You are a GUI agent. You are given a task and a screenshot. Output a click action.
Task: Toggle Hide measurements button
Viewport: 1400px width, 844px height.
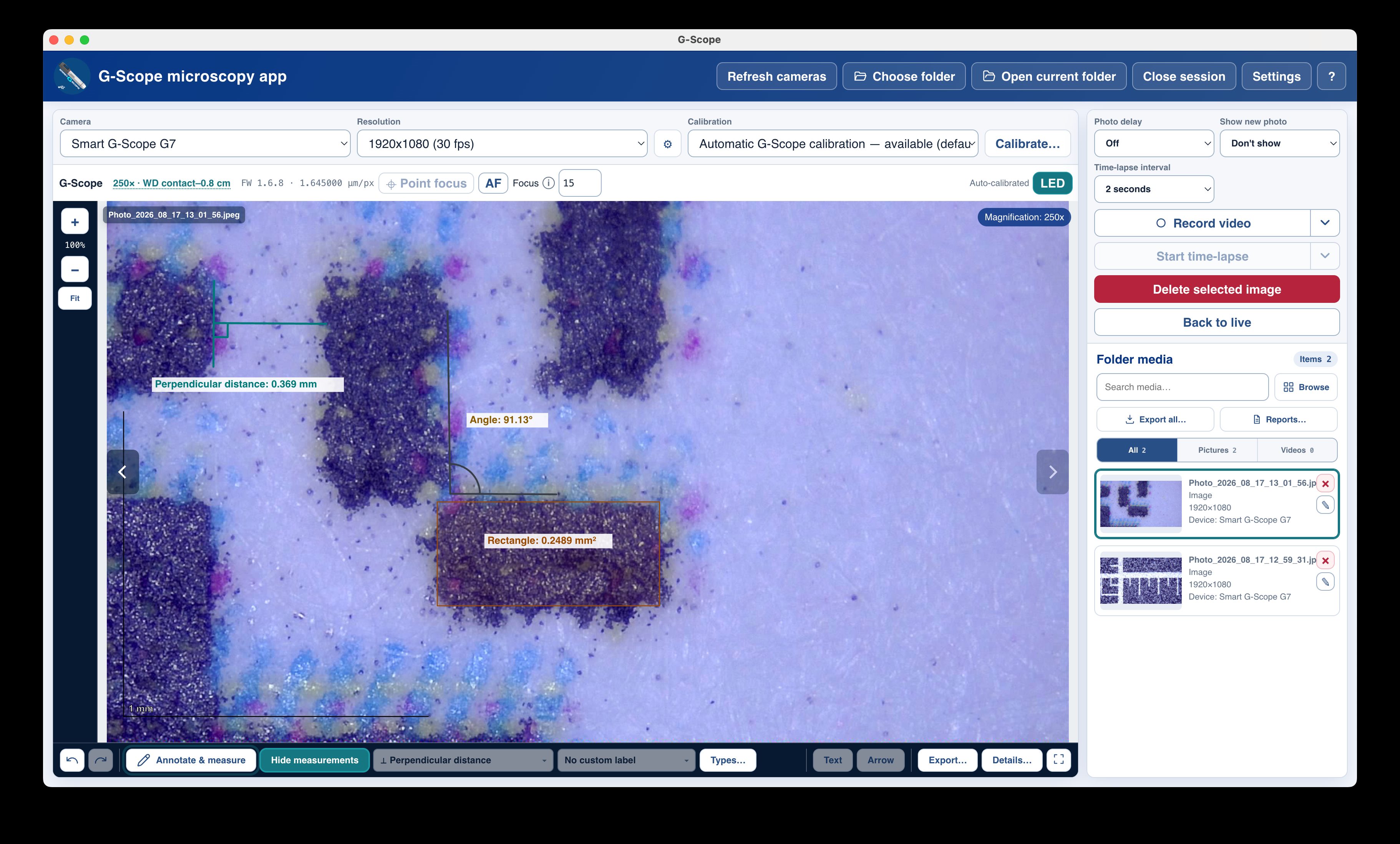coord(314,760)
